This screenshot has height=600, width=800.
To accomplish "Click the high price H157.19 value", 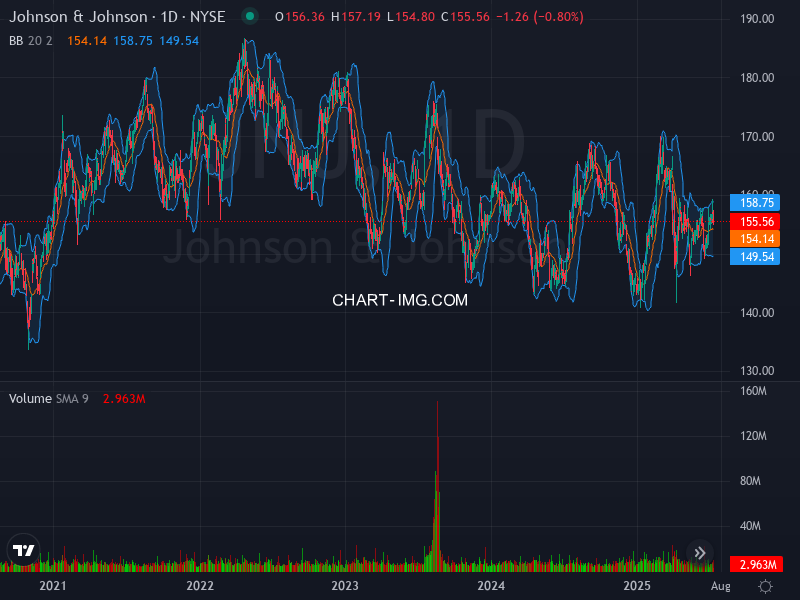I will 356,17.
